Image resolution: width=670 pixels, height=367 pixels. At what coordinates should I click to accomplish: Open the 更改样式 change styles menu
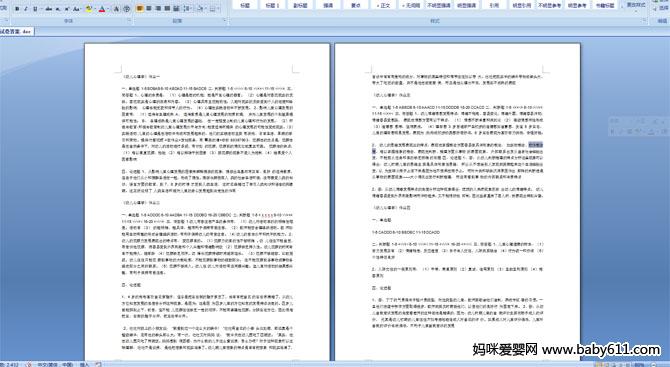636,5
